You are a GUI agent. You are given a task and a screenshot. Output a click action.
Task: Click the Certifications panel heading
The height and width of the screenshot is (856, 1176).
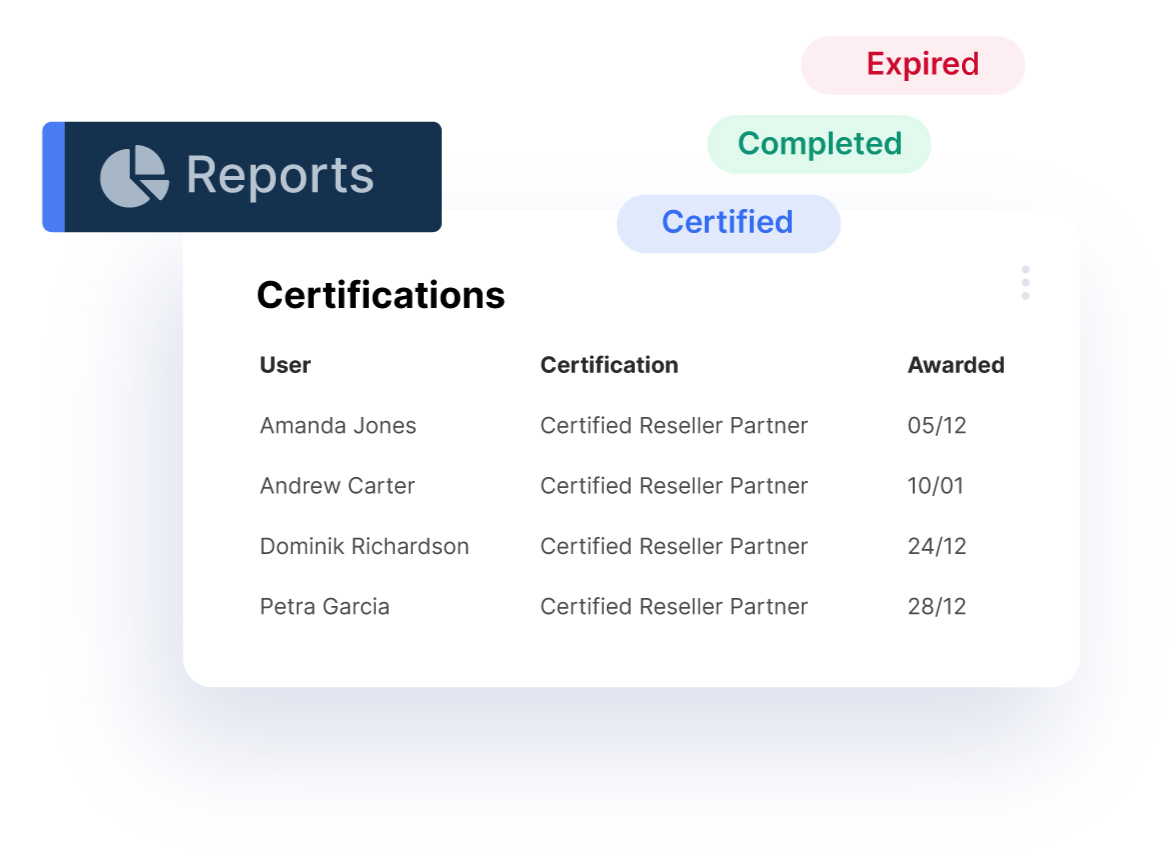pyautogui.click(x=380, y=295)
